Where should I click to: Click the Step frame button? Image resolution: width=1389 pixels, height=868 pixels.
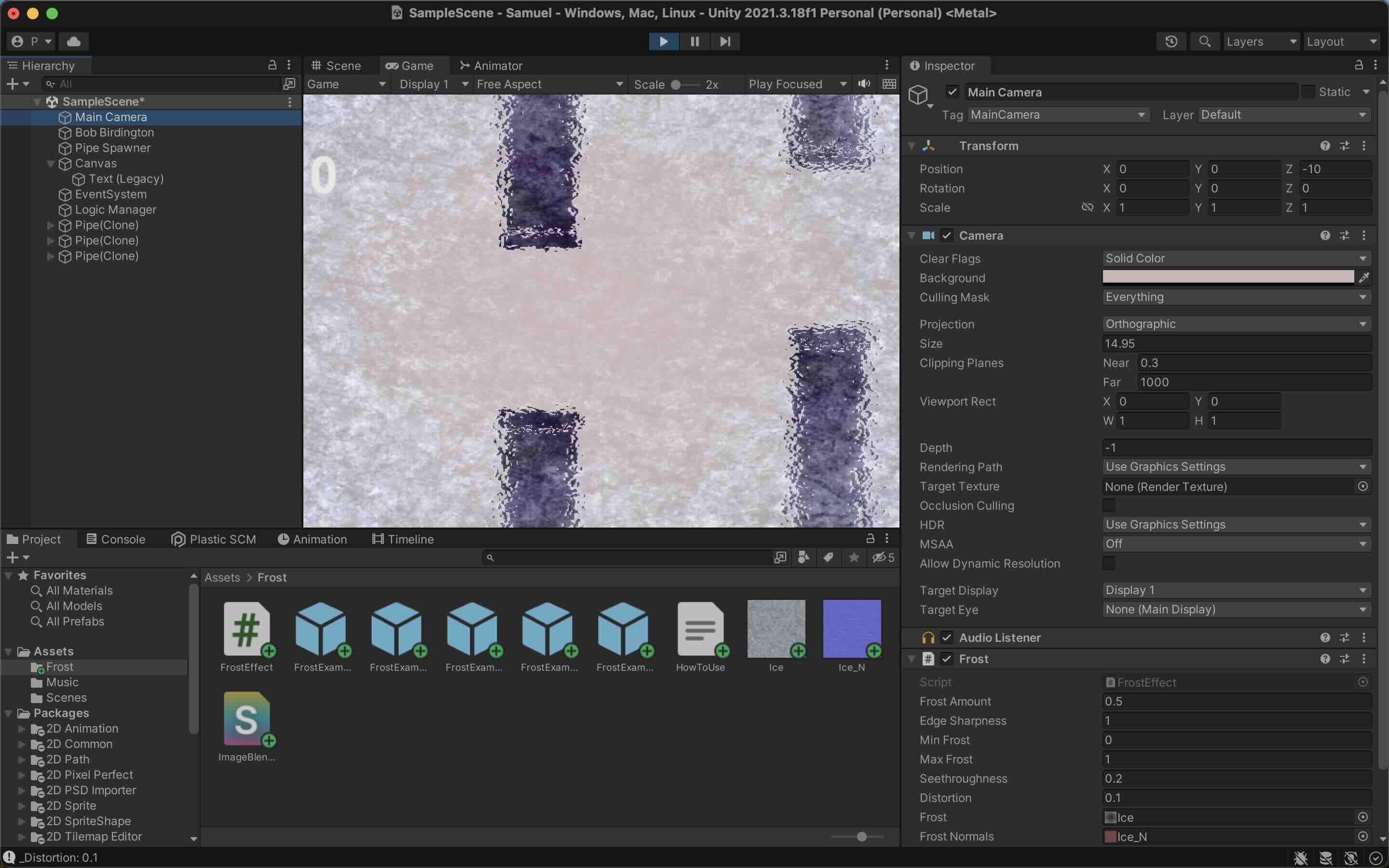(x=725, y=41)
